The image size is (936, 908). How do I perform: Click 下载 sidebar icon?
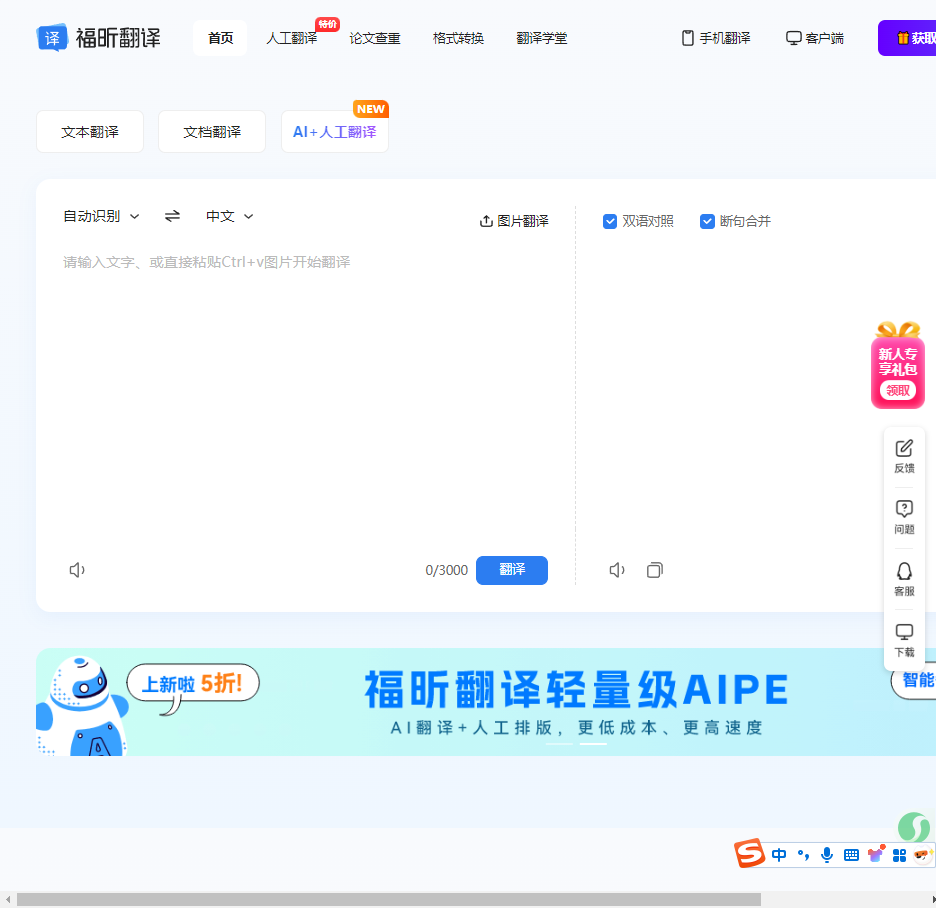(x=904, y=640)
